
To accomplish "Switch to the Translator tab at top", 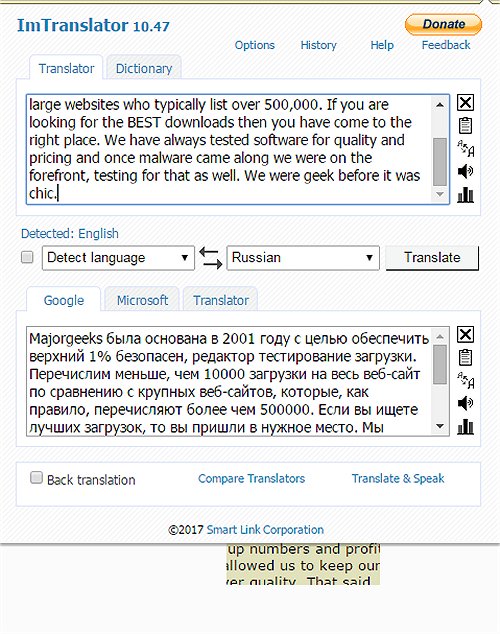I will pos(66,68).
